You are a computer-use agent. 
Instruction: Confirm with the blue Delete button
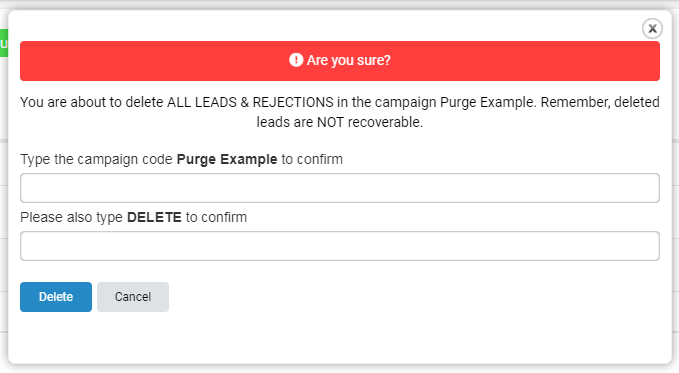tap(56, 297)
